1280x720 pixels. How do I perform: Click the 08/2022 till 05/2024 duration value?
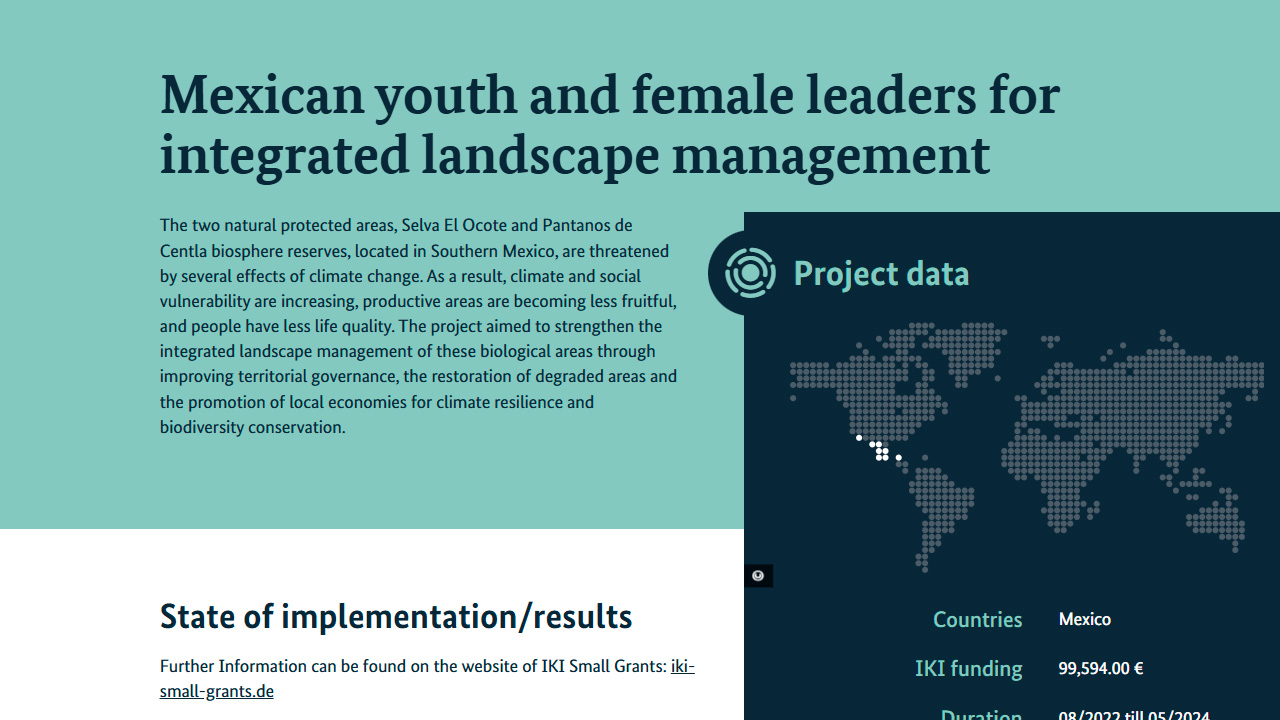pyautogui.click(x=1133, y=715)
